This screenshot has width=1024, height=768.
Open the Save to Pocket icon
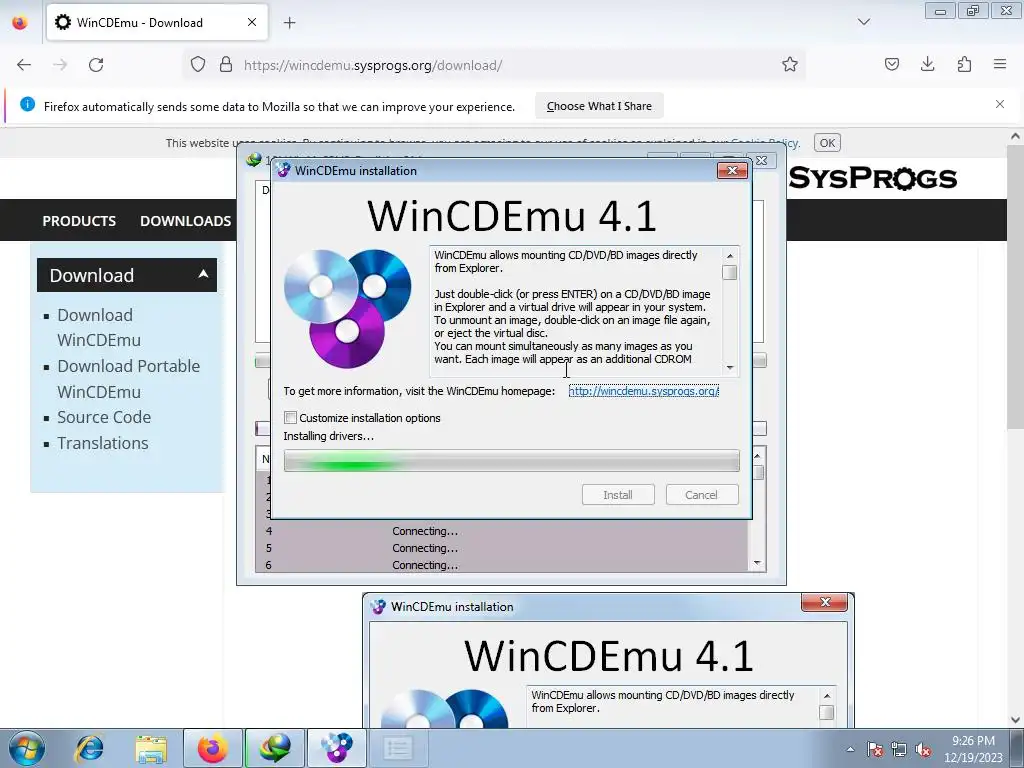coord(891,64)
